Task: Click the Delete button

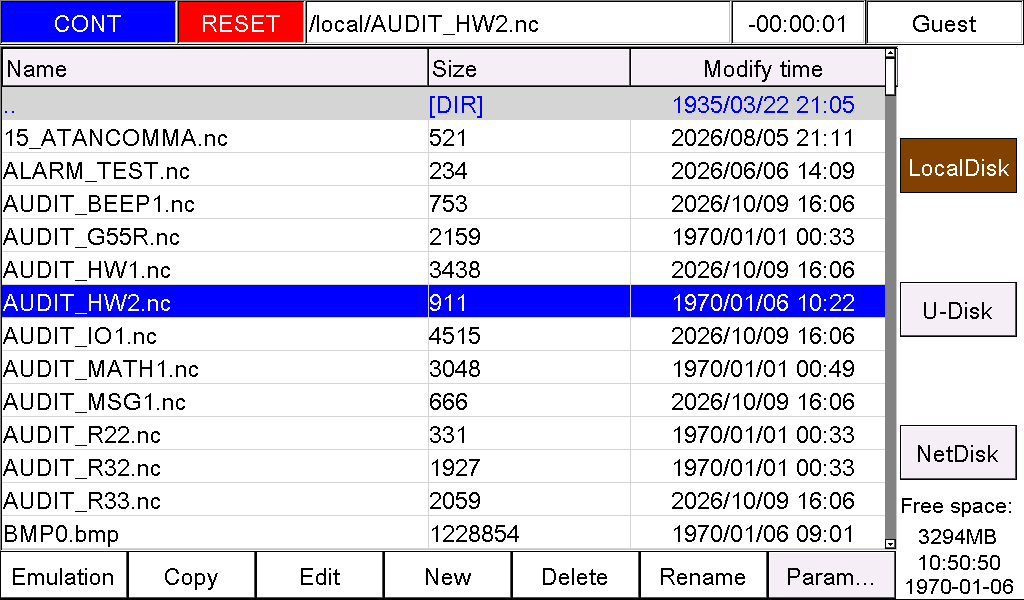Action: [x=575, y=576]
